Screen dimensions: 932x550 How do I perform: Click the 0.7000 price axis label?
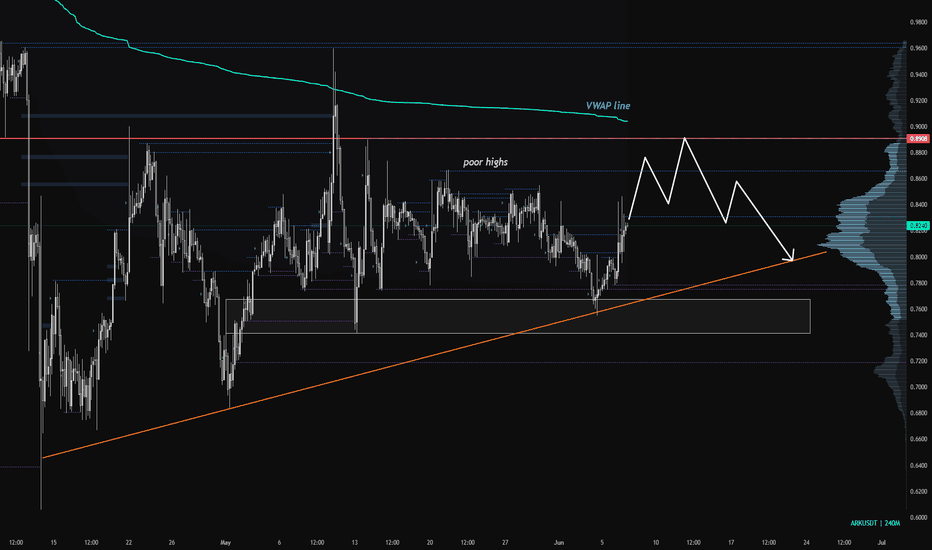pos(918,387)
